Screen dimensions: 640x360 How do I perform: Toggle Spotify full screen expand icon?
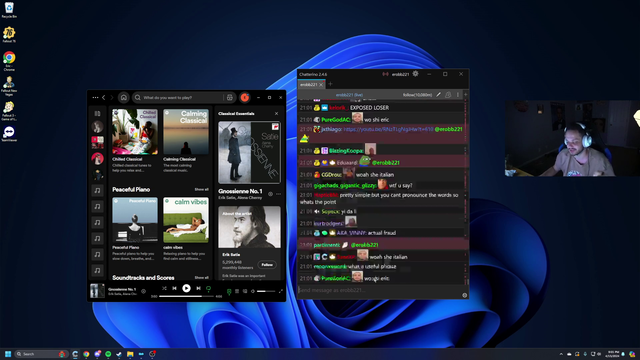tap(280, 291)
